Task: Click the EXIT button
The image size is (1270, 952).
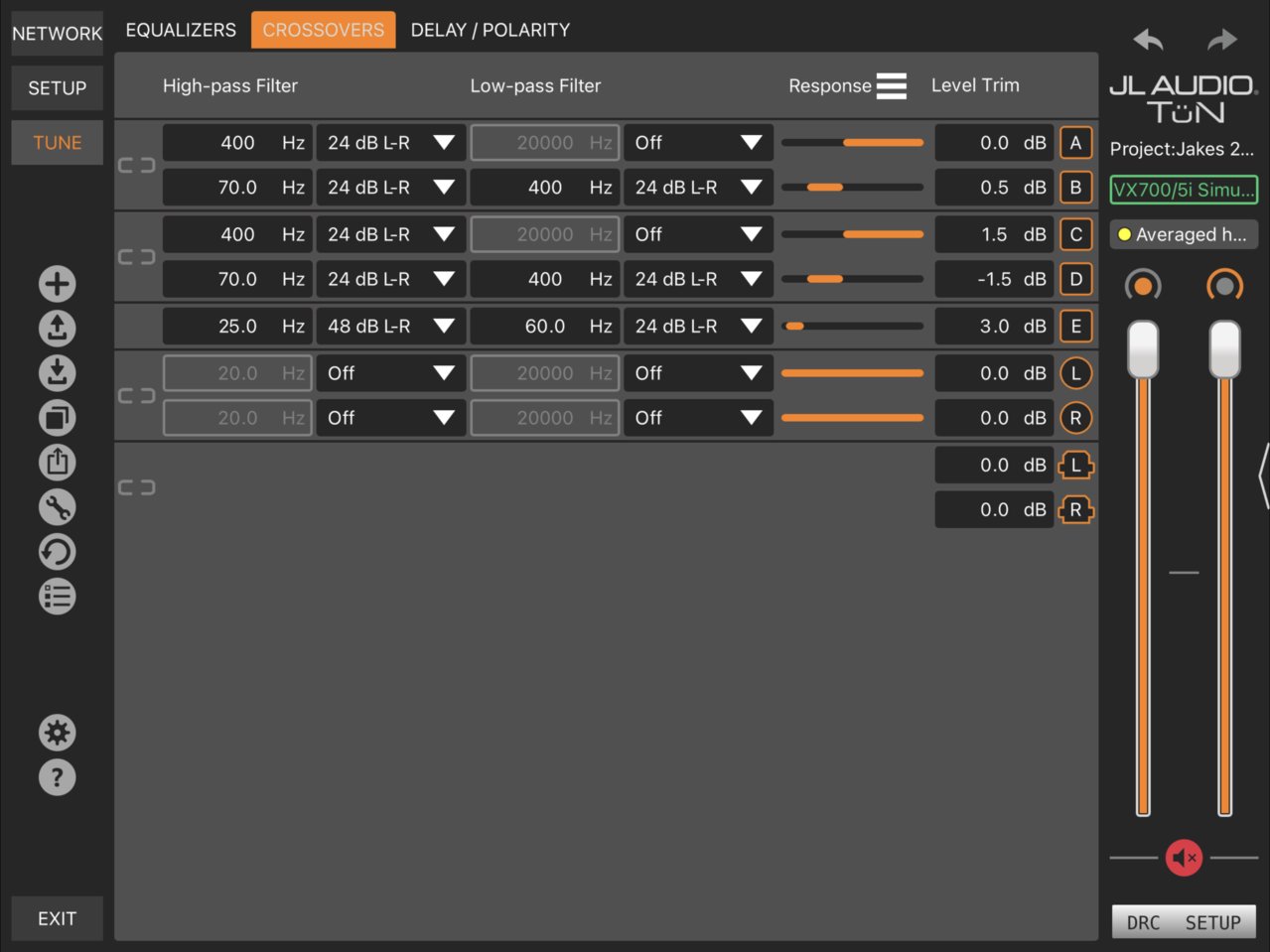Action: click(57, 919)
